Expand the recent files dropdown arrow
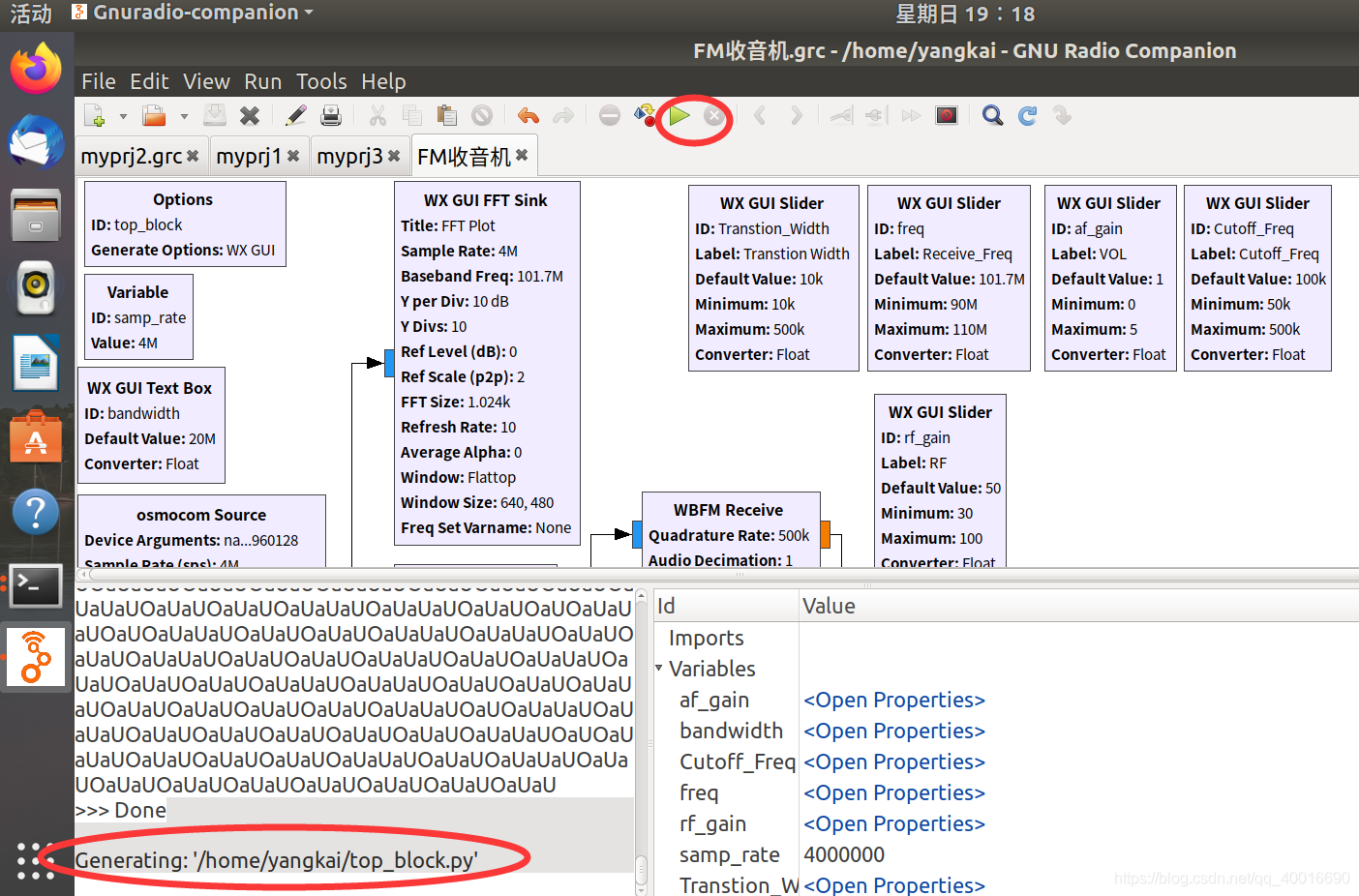The image size is (1359, 896). tap(184, 116)
